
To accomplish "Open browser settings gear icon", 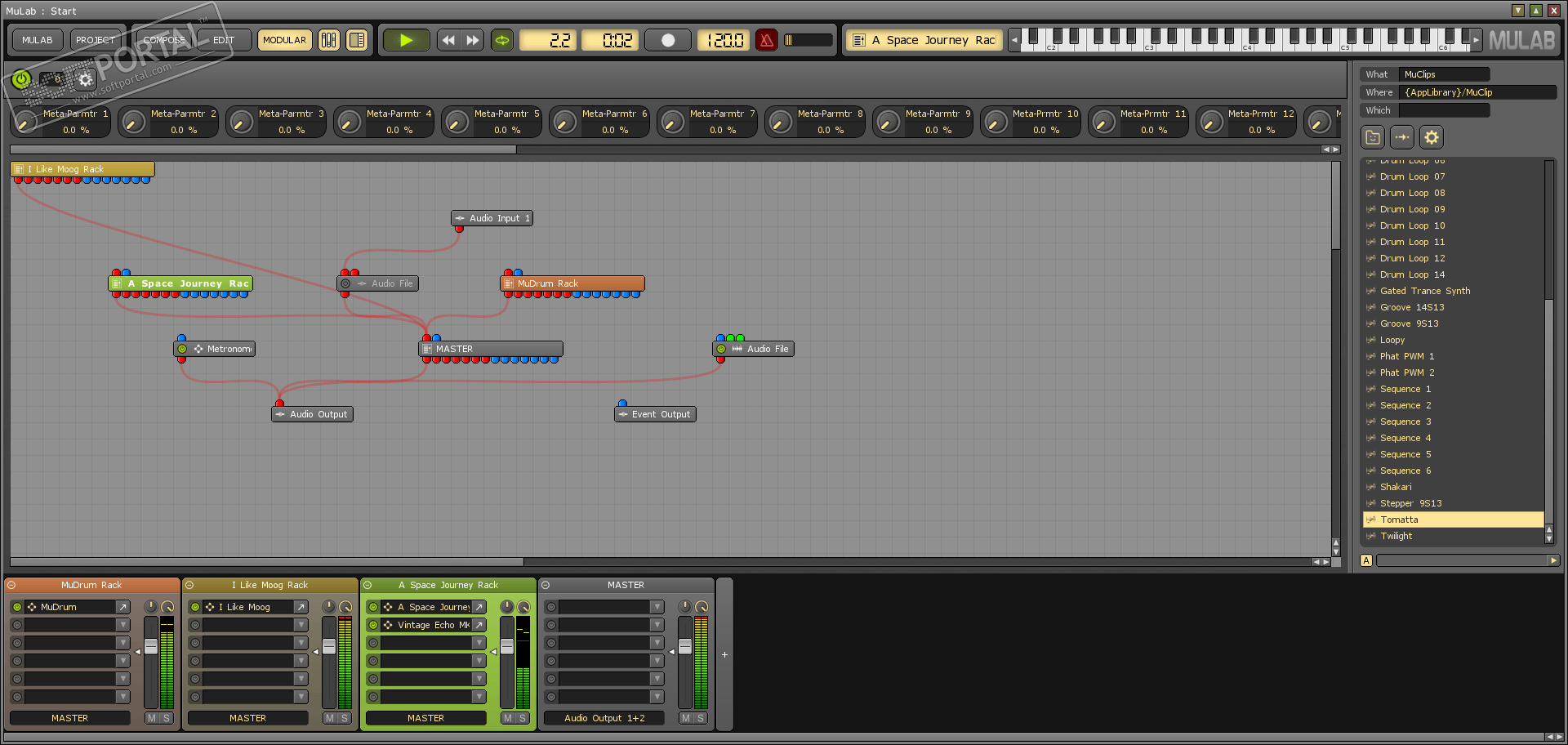I will pos(1432,137).
